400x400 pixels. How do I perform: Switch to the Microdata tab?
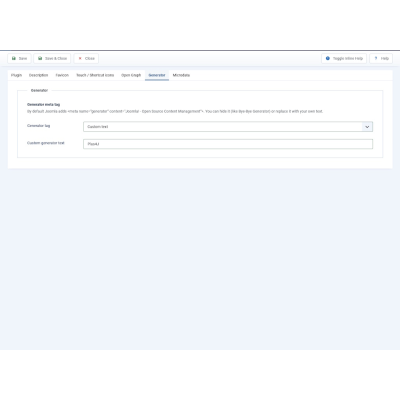(181, 75)
